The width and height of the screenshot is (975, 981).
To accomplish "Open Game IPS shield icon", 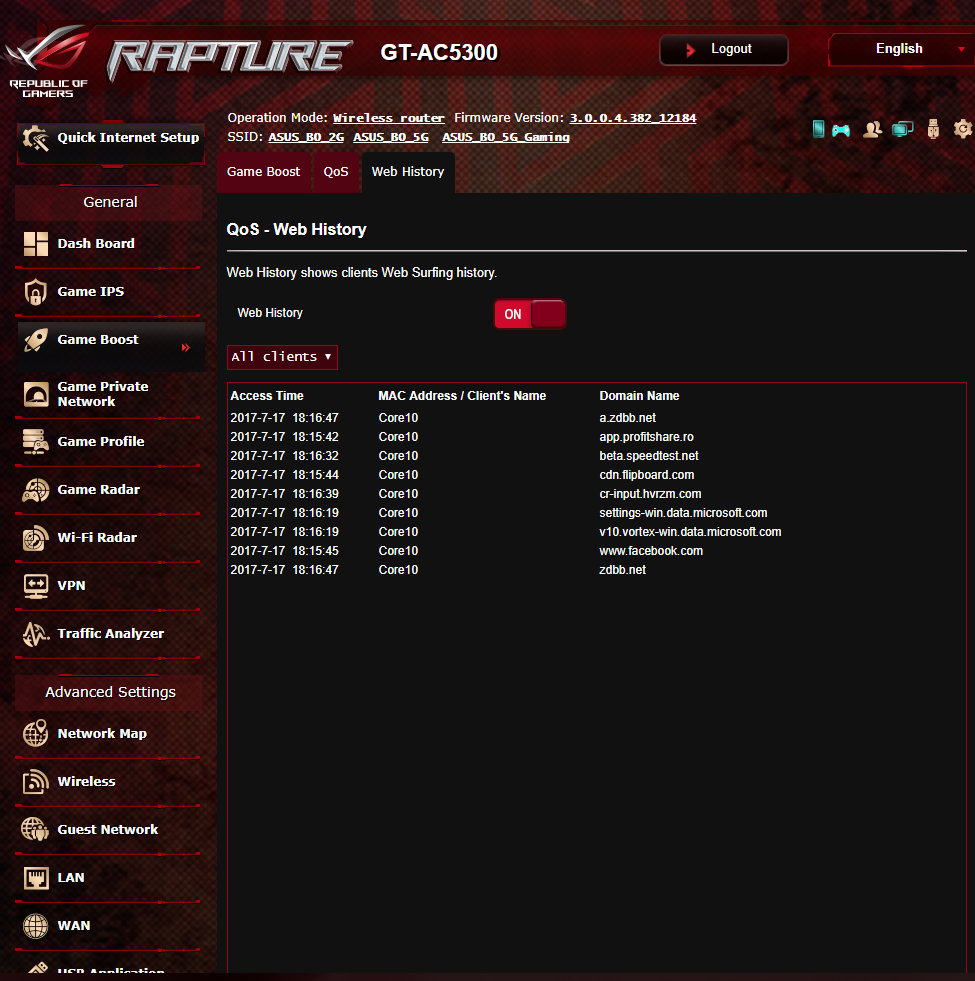I will pos(36,292).
